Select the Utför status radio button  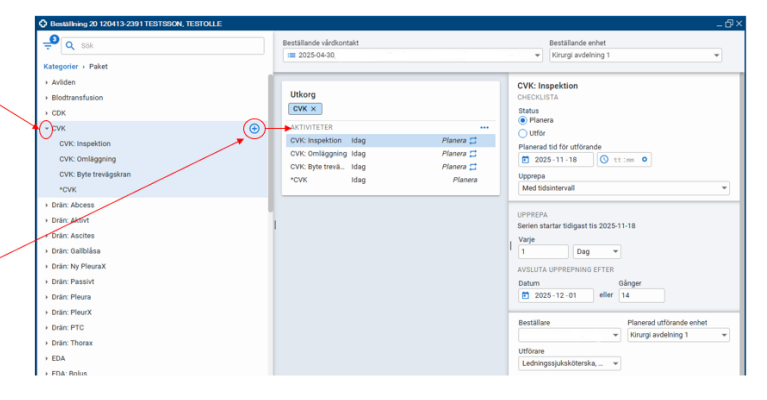[523, 132]
